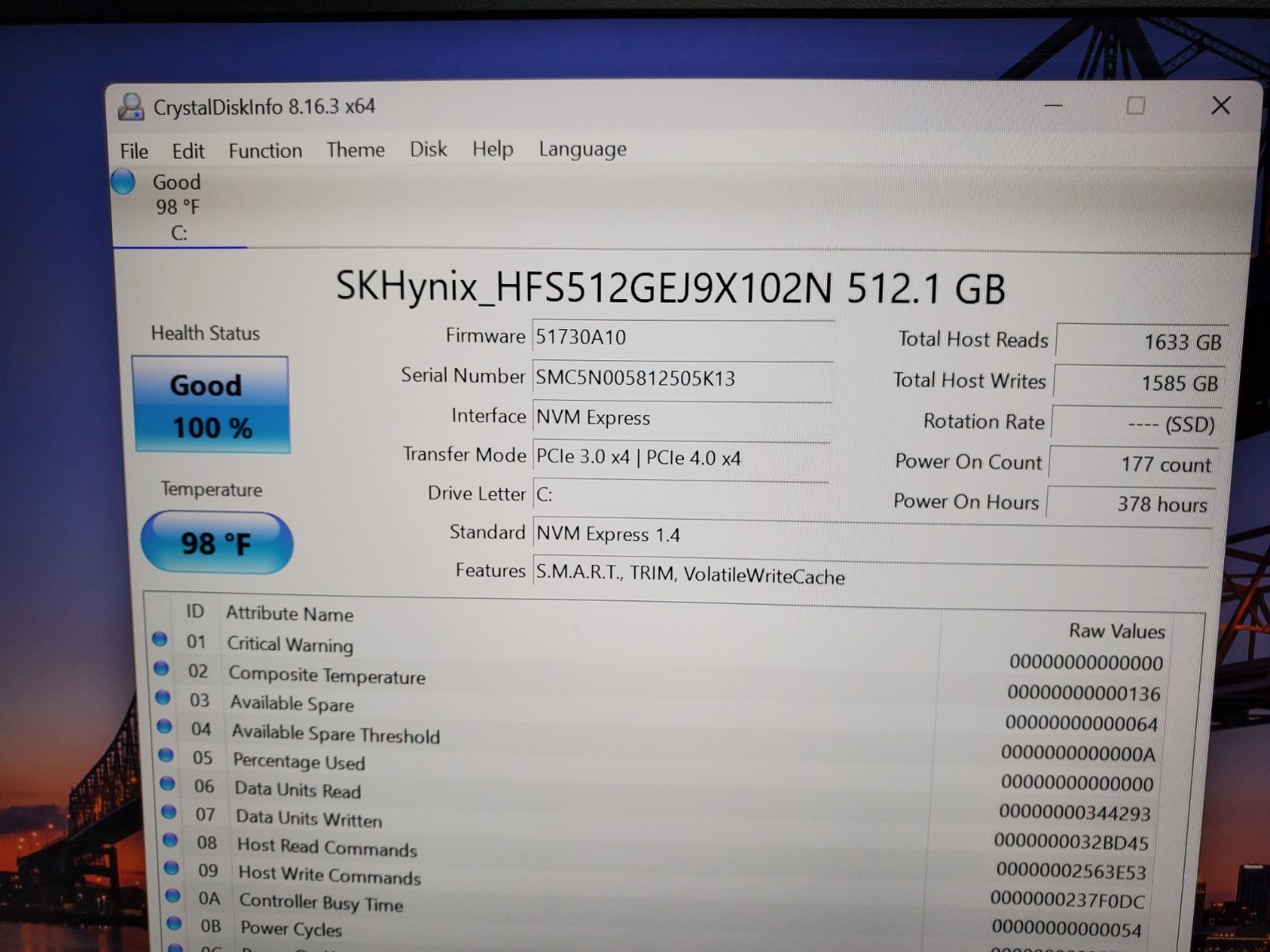Click raw value 00000000000054
The image size is (1270, 952).
coord(1067,928)
